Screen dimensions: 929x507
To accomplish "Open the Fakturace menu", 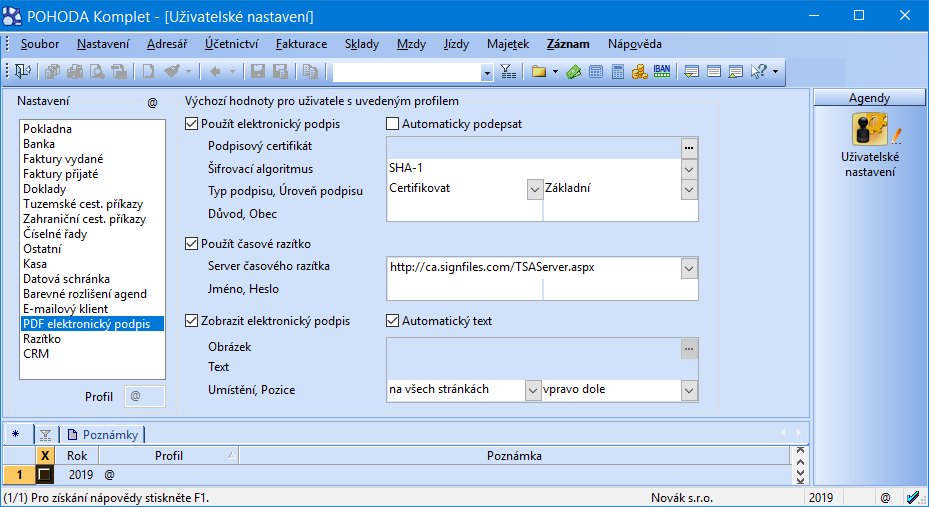I will [301, 44].
